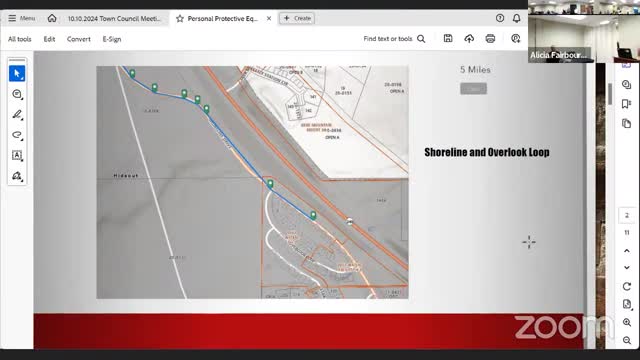
Task: Open the Convert menu
Action: click(78, 39)
